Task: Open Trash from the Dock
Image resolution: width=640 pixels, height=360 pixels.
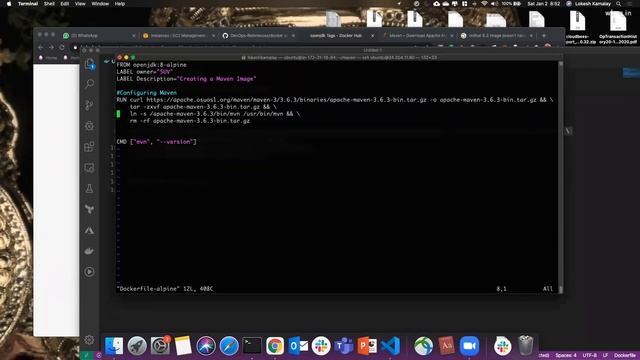Action: tap(526, 346)
